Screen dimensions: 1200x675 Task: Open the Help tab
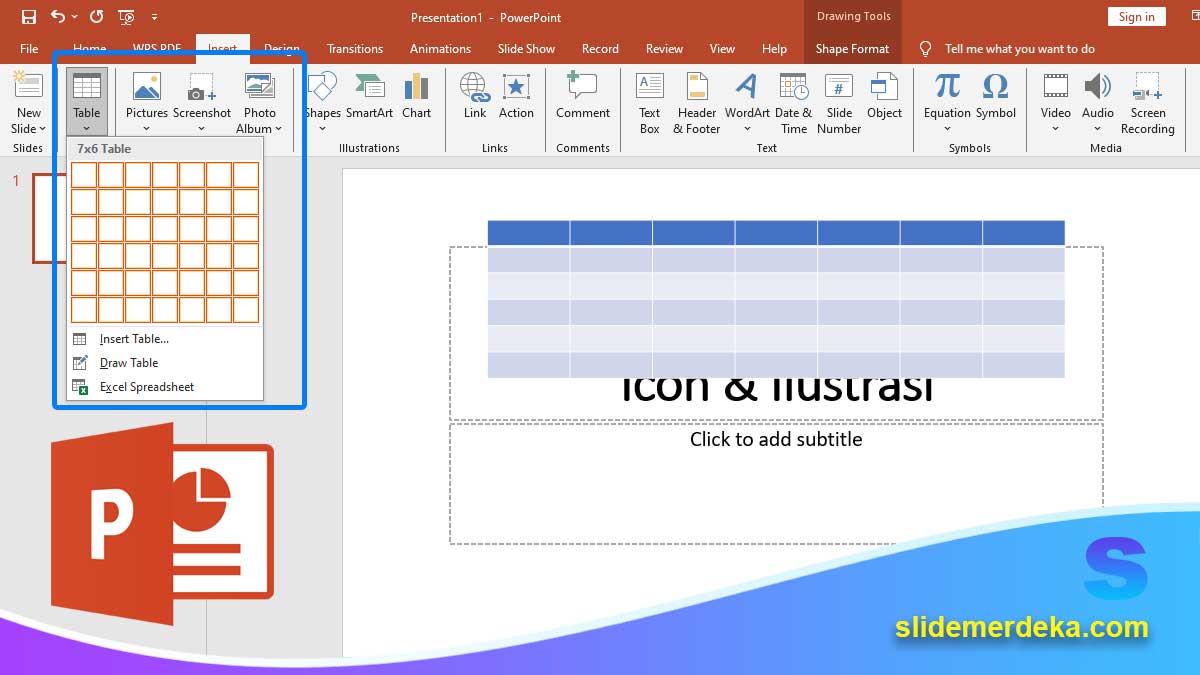(774, 49)
